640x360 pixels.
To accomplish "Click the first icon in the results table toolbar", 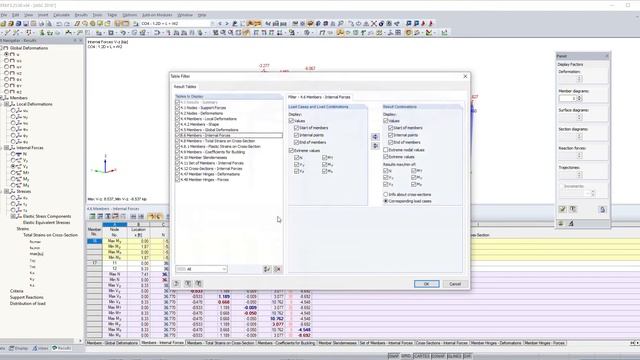I will coord(93,216).
